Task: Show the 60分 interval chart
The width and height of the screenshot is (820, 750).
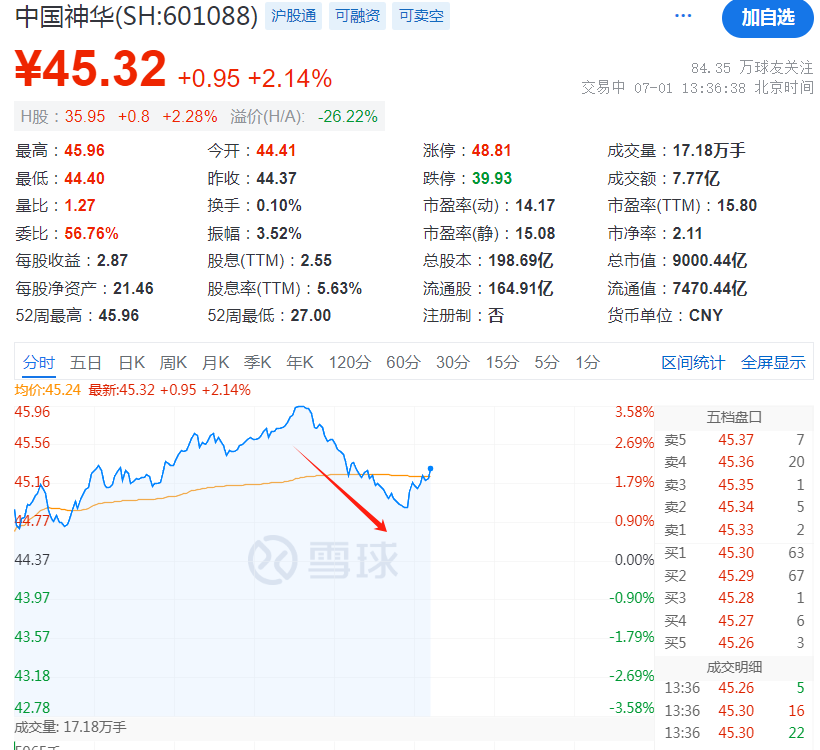Action: point(403,362)
